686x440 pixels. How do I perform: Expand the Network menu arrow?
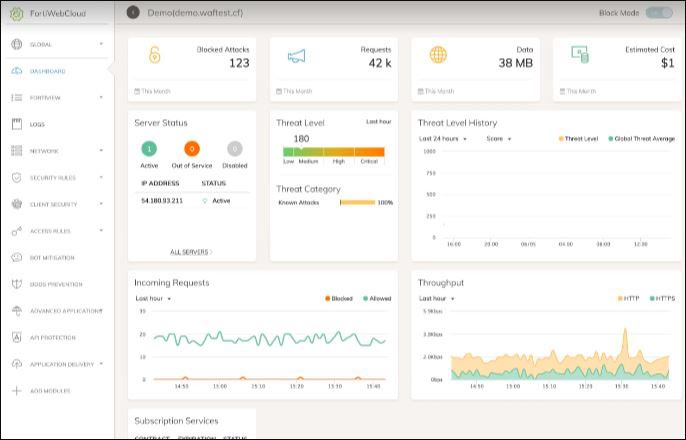[101, 150]
